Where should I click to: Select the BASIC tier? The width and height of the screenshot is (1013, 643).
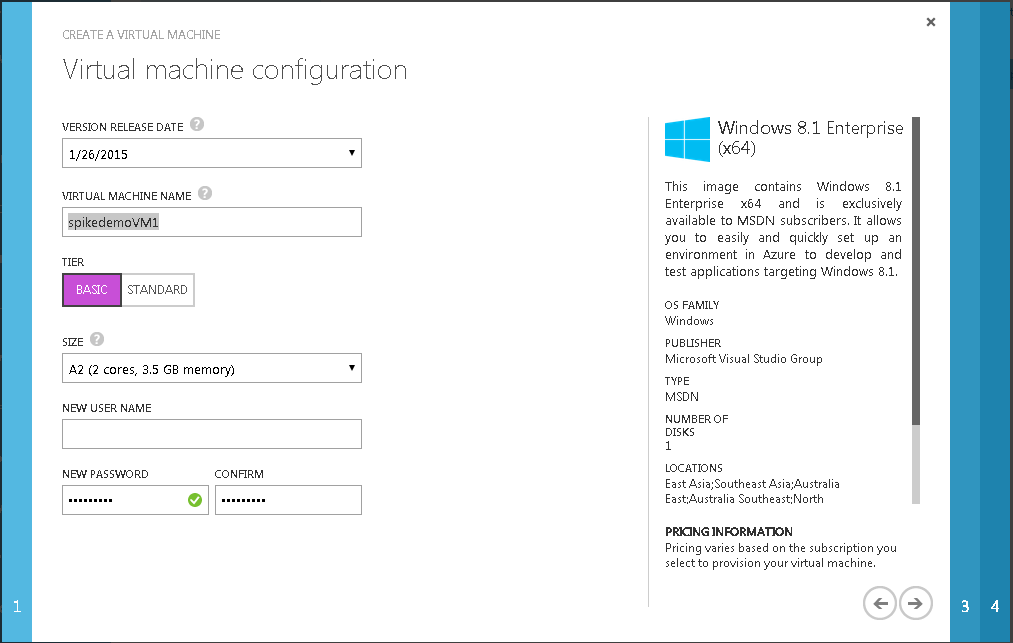tap(92, 290)
